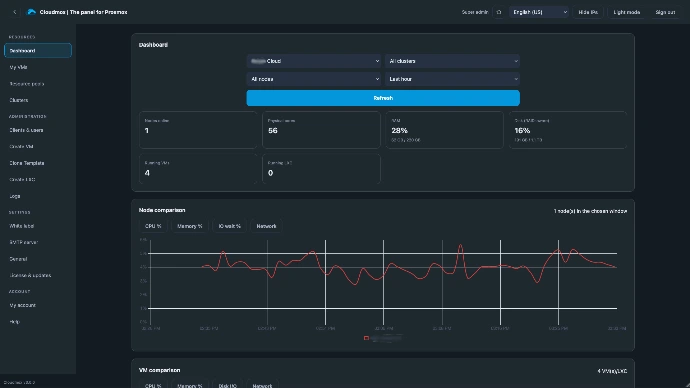Click the Super admin role label
Viewport: 690px width, 388px height.
pyautogui.click(x=475, y=12)
